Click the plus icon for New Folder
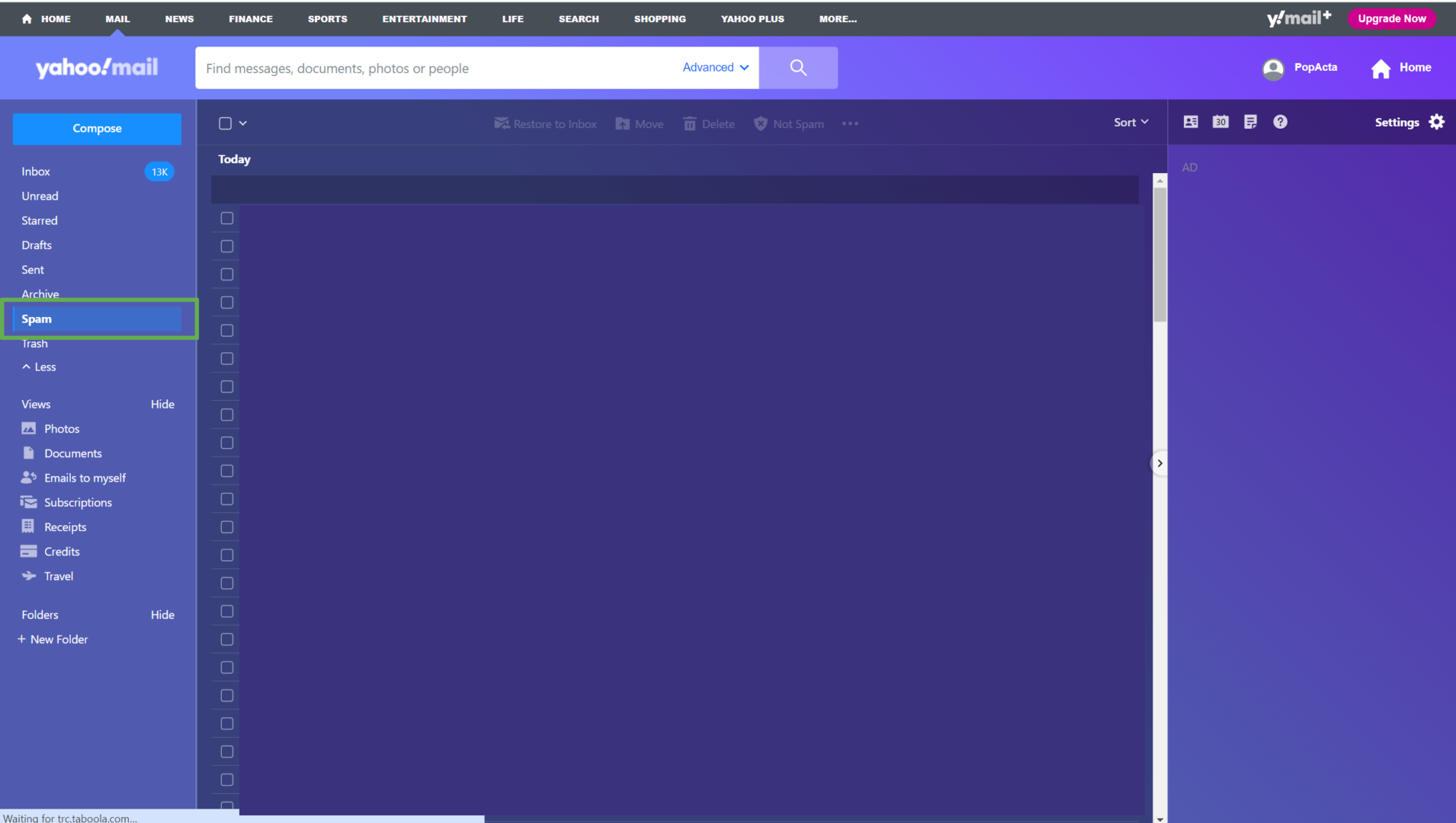The image size is (1456, 823). [21, 639]
